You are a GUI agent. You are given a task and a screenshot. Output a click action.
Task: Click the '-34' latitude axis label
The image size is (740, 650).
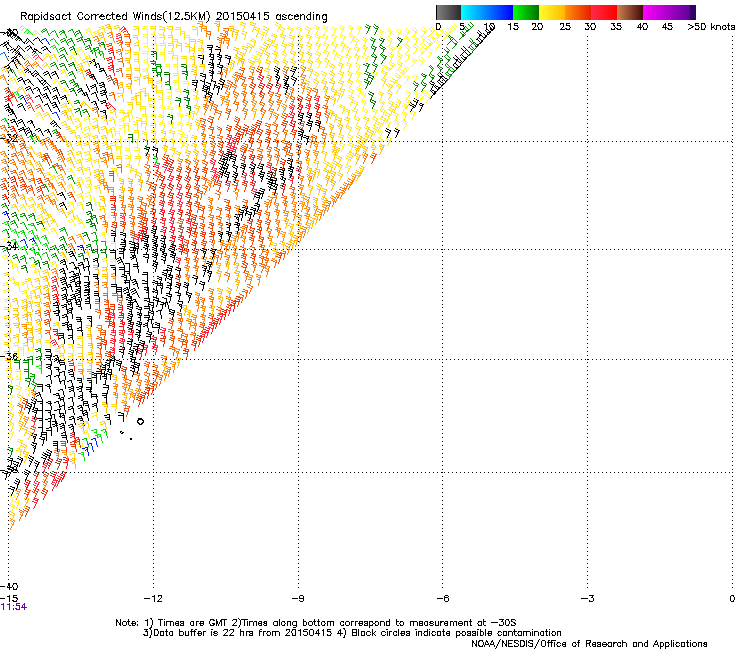tap(9, 246)
